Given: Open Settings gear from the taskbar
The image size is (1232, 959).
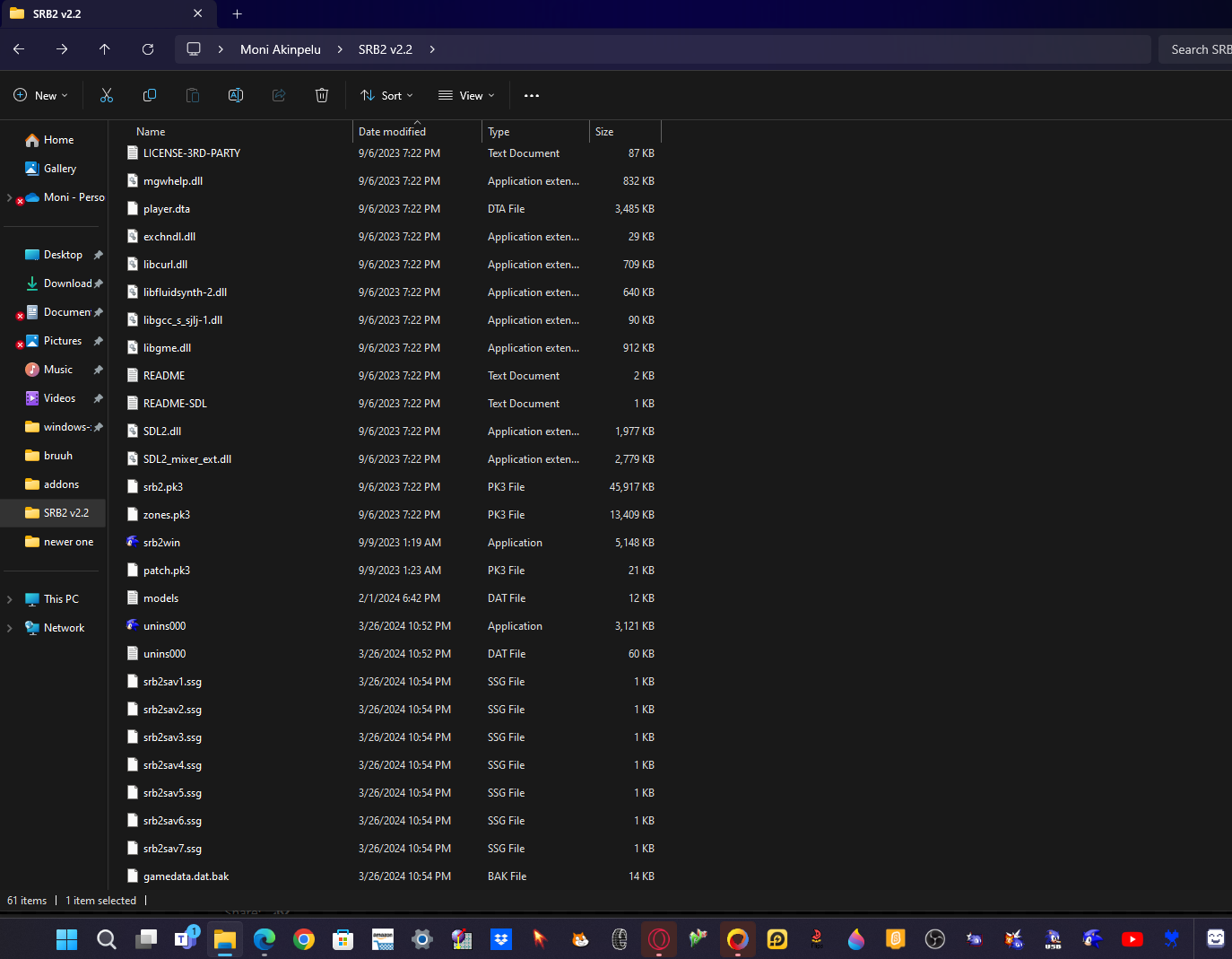Looking at the screenshot, I should pos(422,939).
